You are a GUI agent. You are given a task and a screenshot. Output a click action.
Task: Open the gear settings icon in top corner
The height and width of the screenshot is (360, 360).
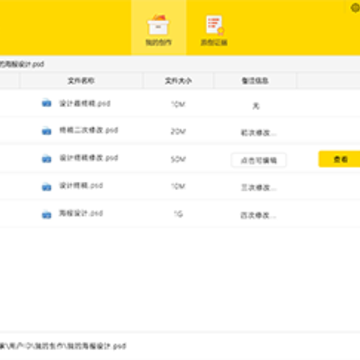[355, 8]
